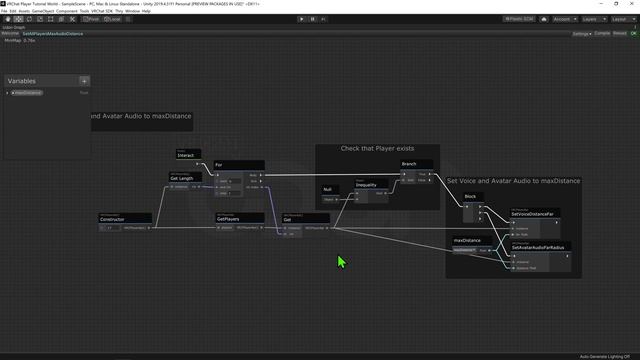Open the Layers dropdown
Screen dimensions: 640x360
pyautogui.click(x=594, y=19)
